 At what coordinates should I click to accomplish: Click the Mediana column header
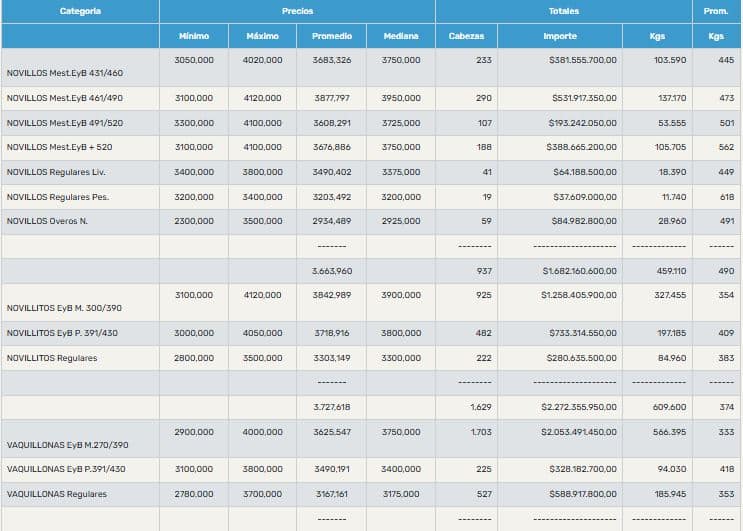[401, 36]
